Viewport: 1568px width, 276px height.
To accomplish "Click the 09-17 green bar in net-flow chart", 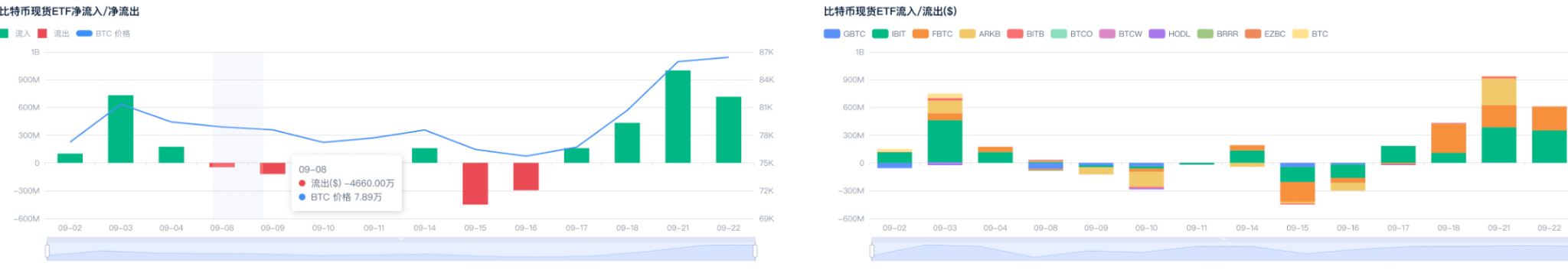I will 577,155.
